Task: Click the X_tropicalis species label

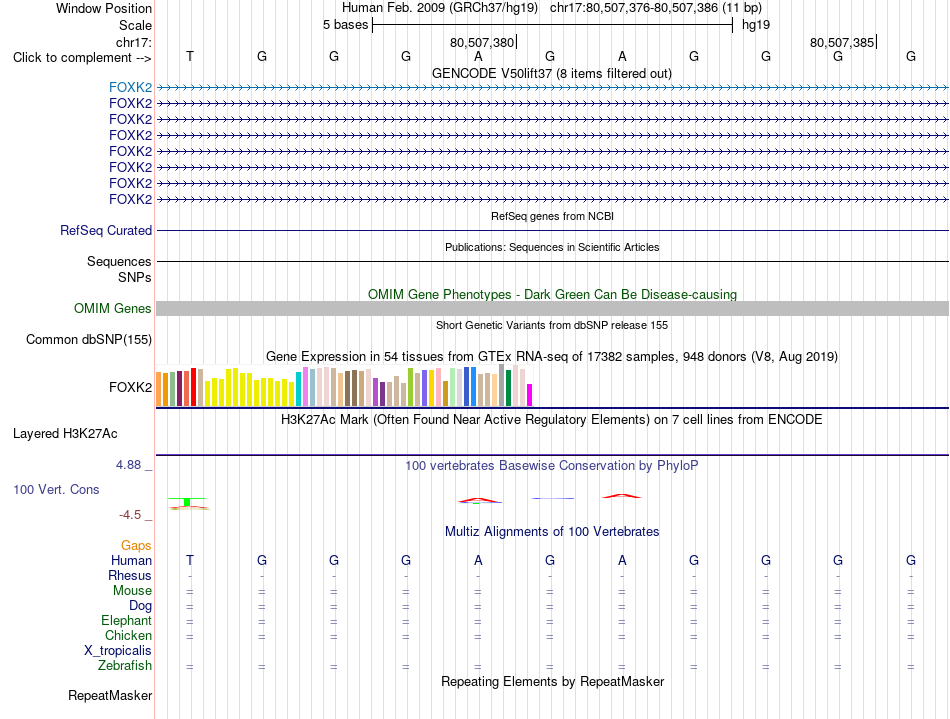Action: 118,651
